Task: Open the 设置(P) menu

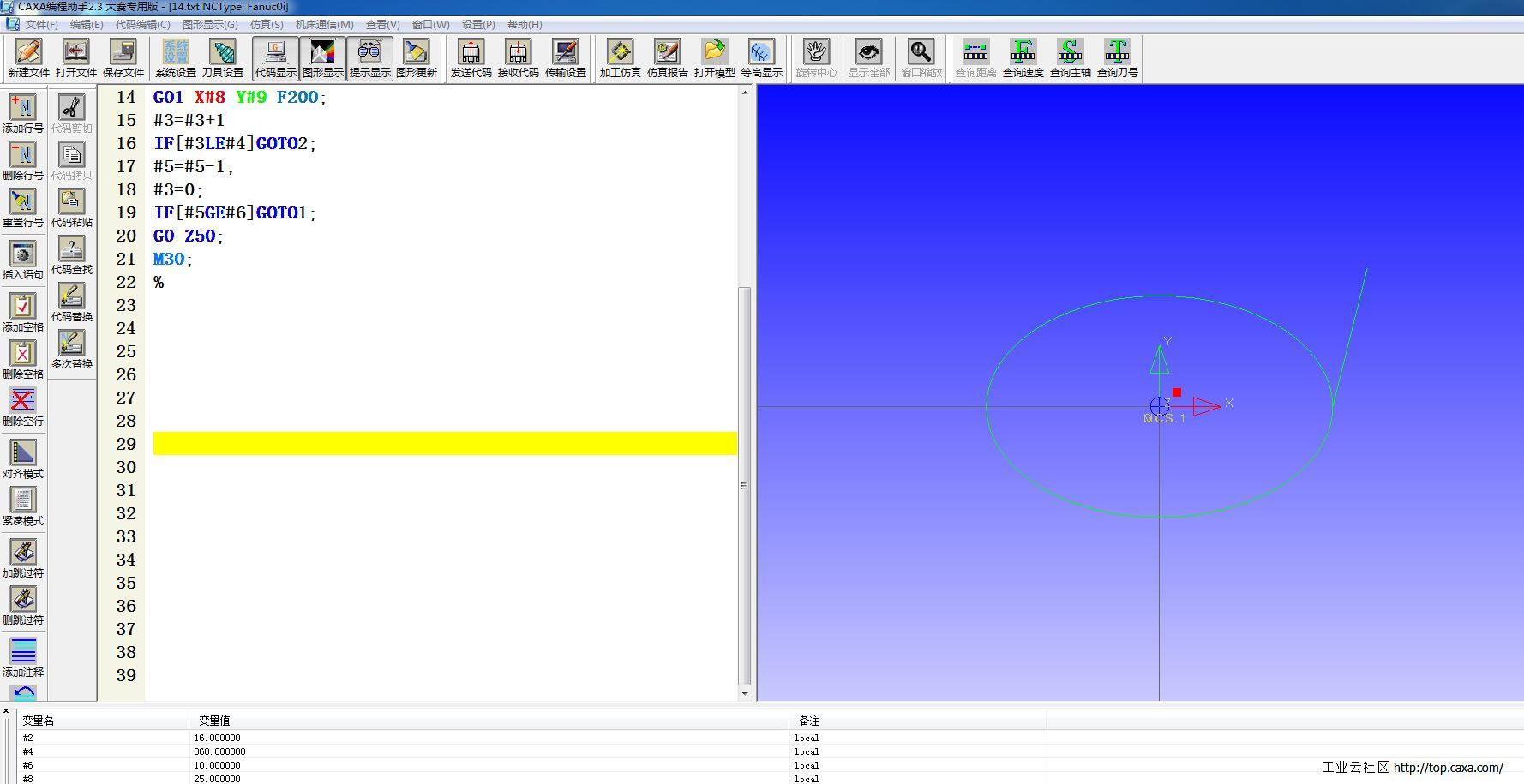Action: (478, 25)
